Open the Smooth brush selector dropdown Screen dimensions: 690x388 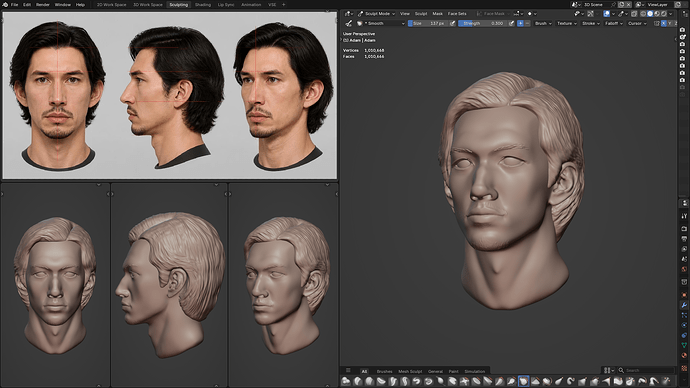click(381, 23)
